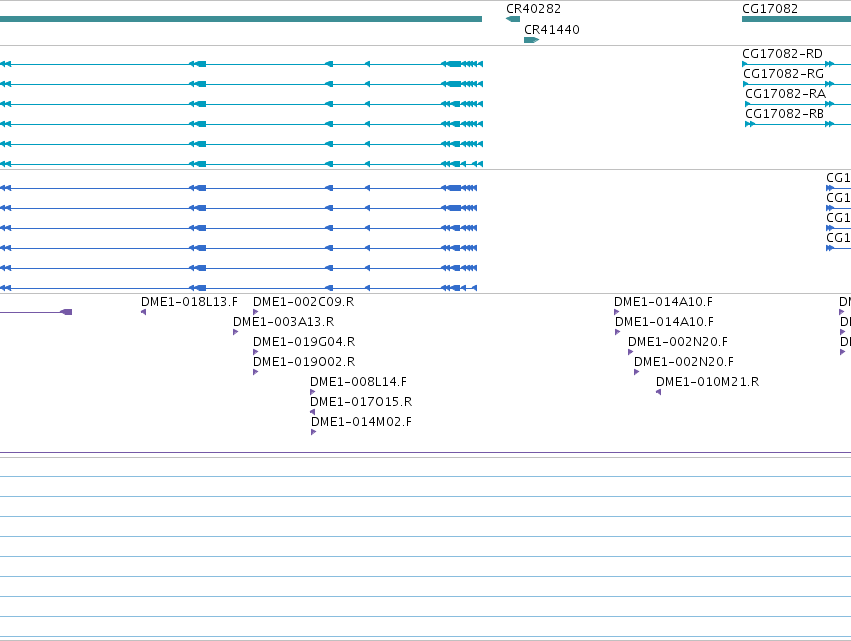Select EST DME1-017O15.R label
The height and width of the screenshot is (641, 851).
(x=361, y=402)
